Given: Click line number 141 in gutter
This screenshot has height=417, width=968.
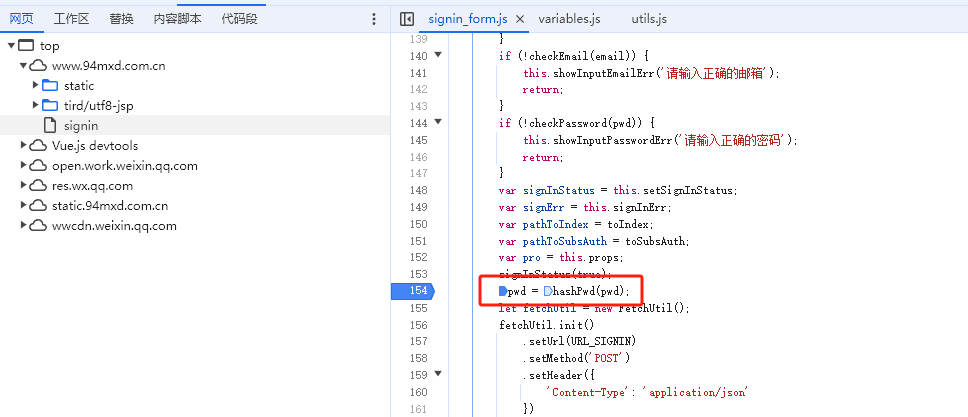Looking at the screenshot, I should point(419,73).
